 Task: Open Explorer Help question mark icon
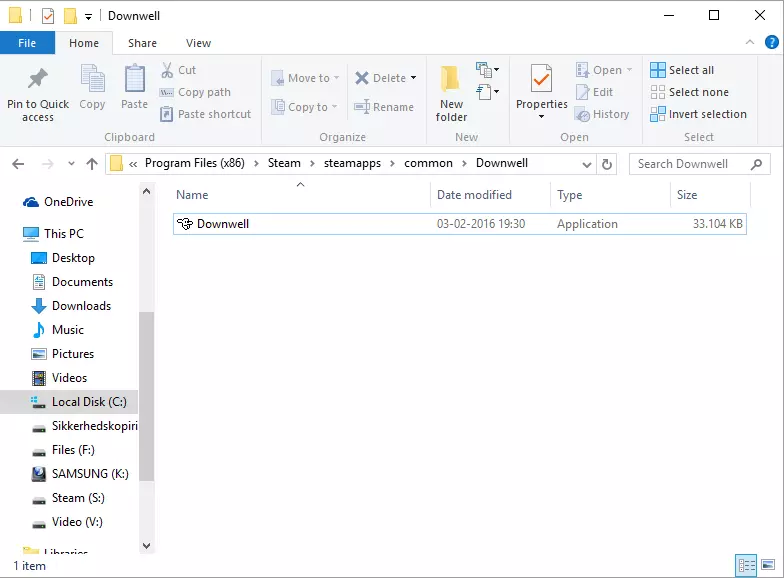click(772, 42)
